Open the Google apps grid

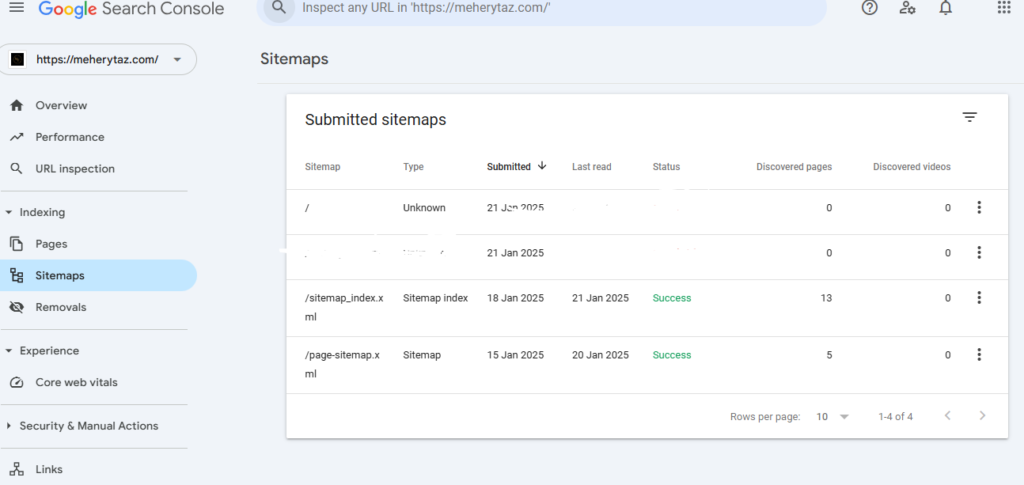[1004, 8]
